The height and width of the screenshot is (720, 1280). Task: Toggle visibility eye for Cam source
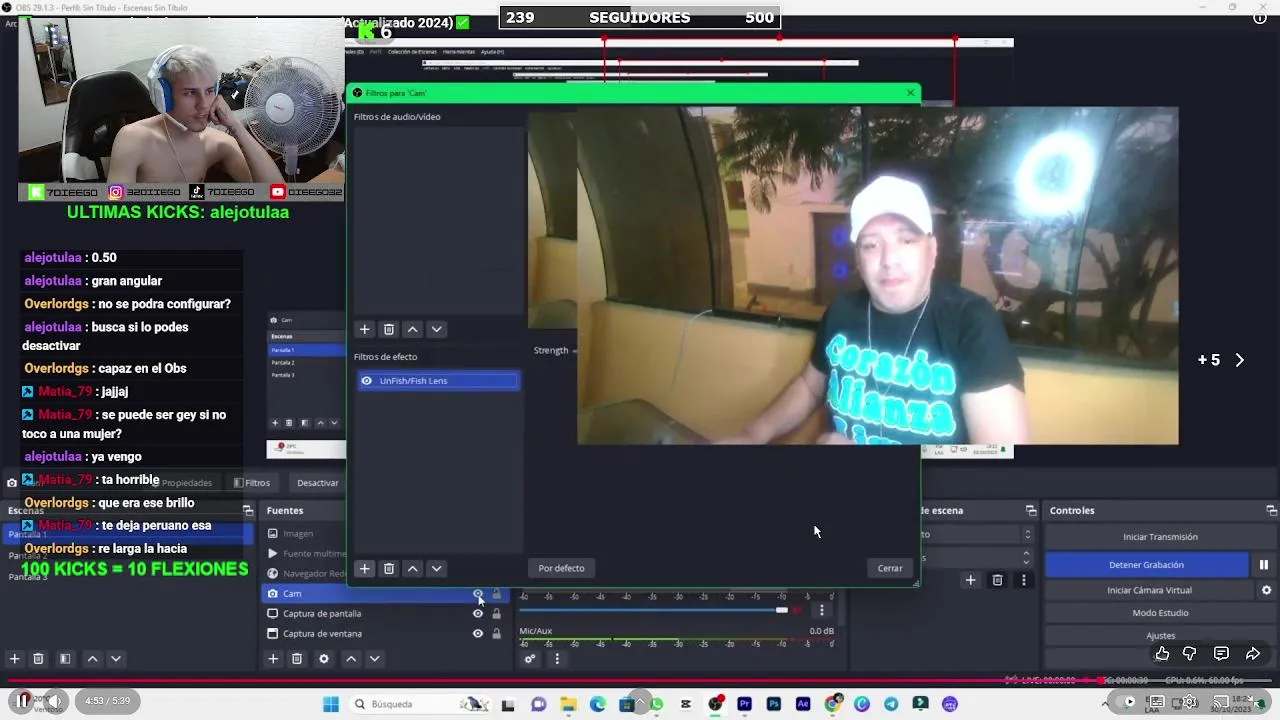(x=478, y=594)
